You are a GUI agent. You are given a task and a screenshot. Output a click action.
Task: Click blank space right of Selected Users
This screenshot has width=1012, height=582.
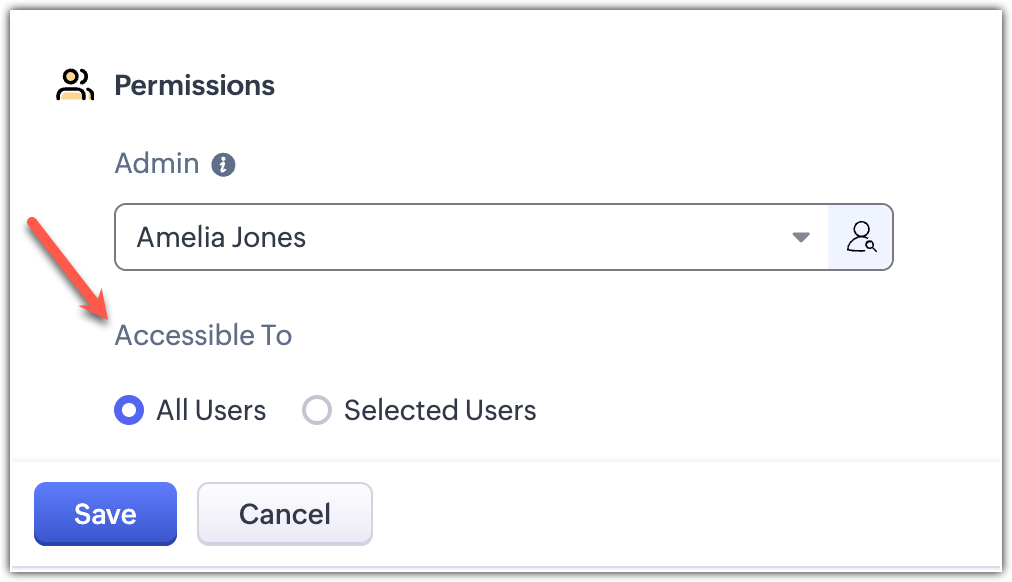click(750, 410)
